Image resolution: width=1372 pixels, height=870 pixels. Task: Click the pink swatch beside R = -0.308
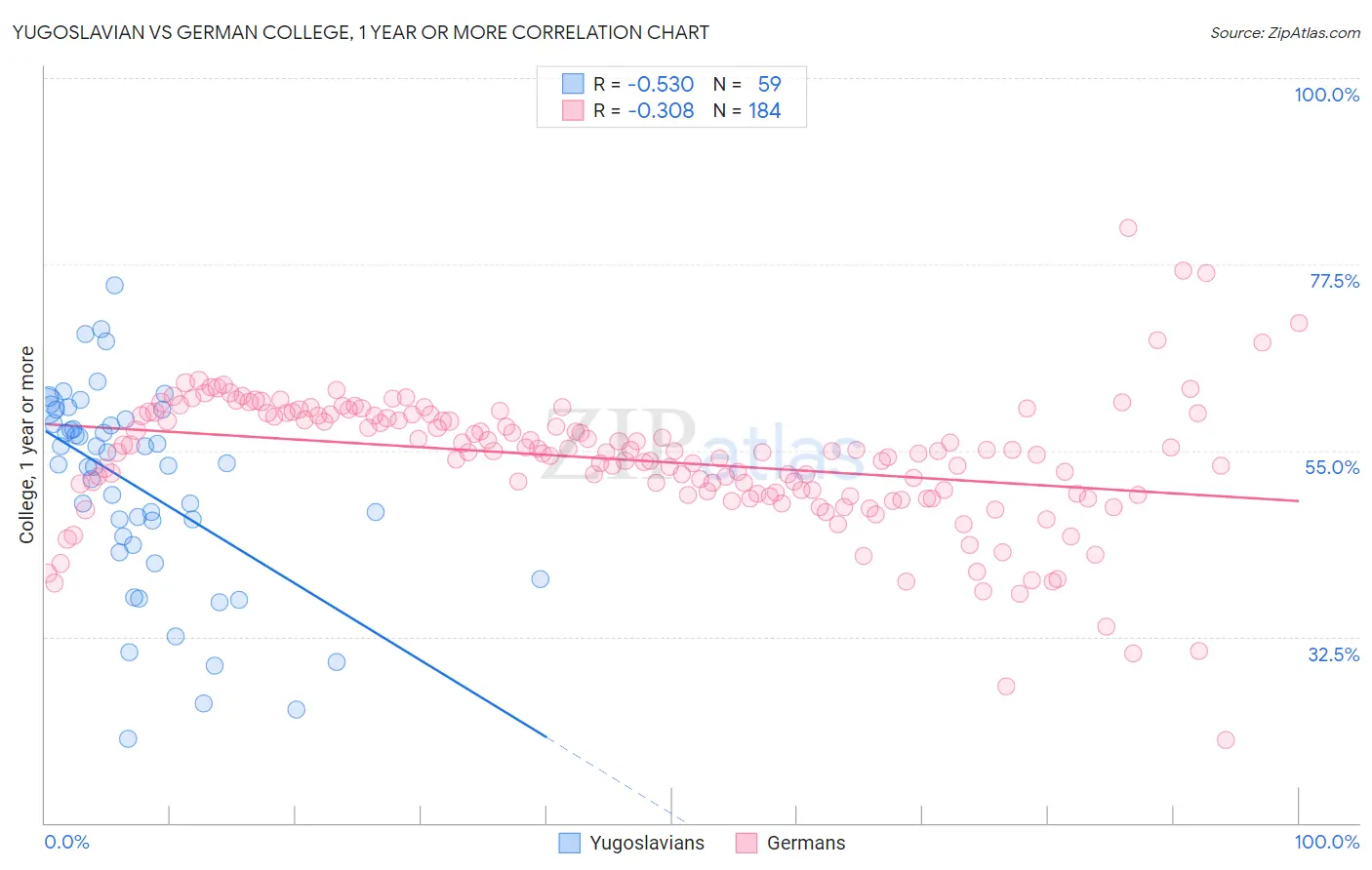coord(573,110)
